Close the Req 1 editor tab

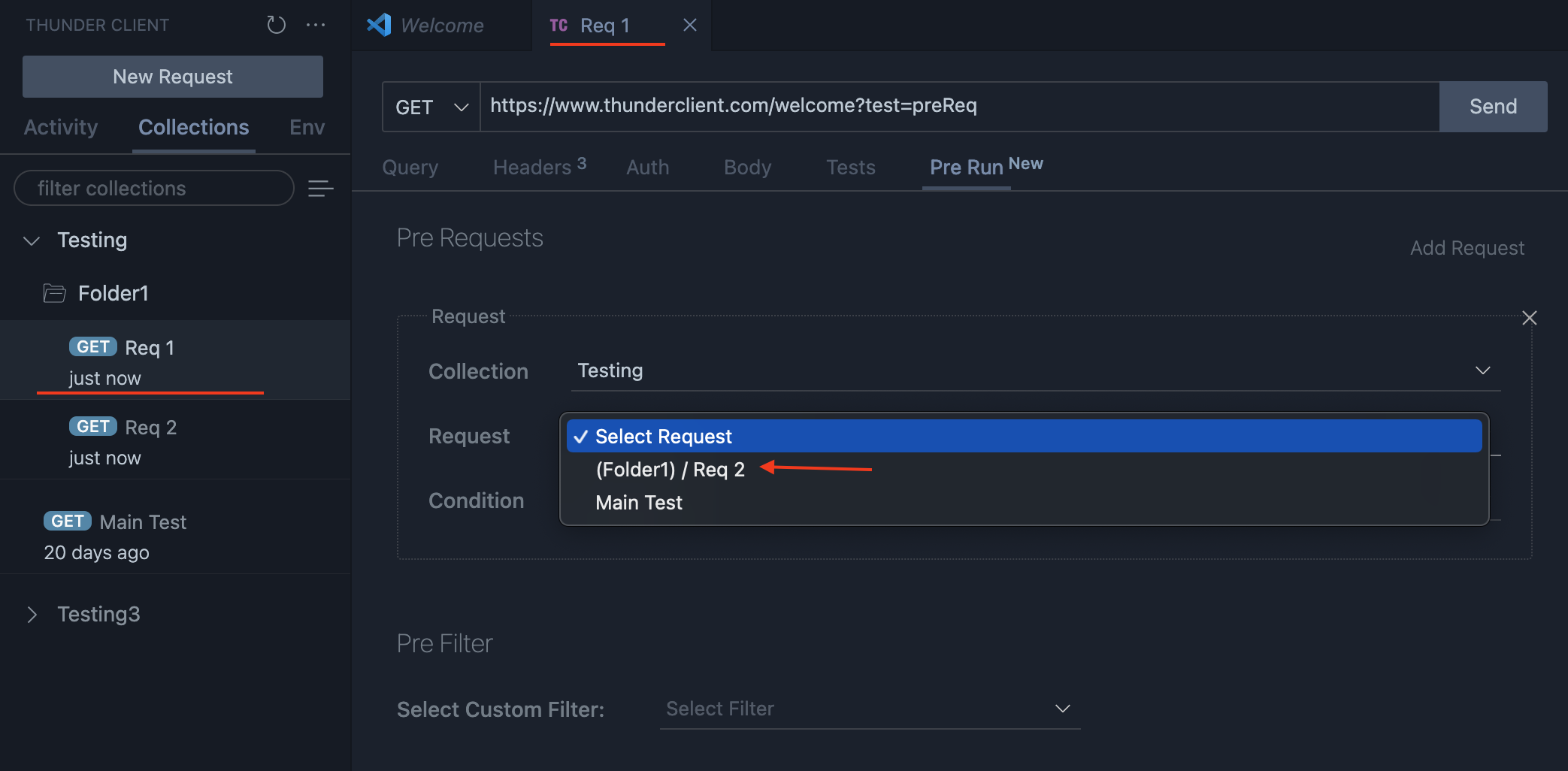coord(689,25)
